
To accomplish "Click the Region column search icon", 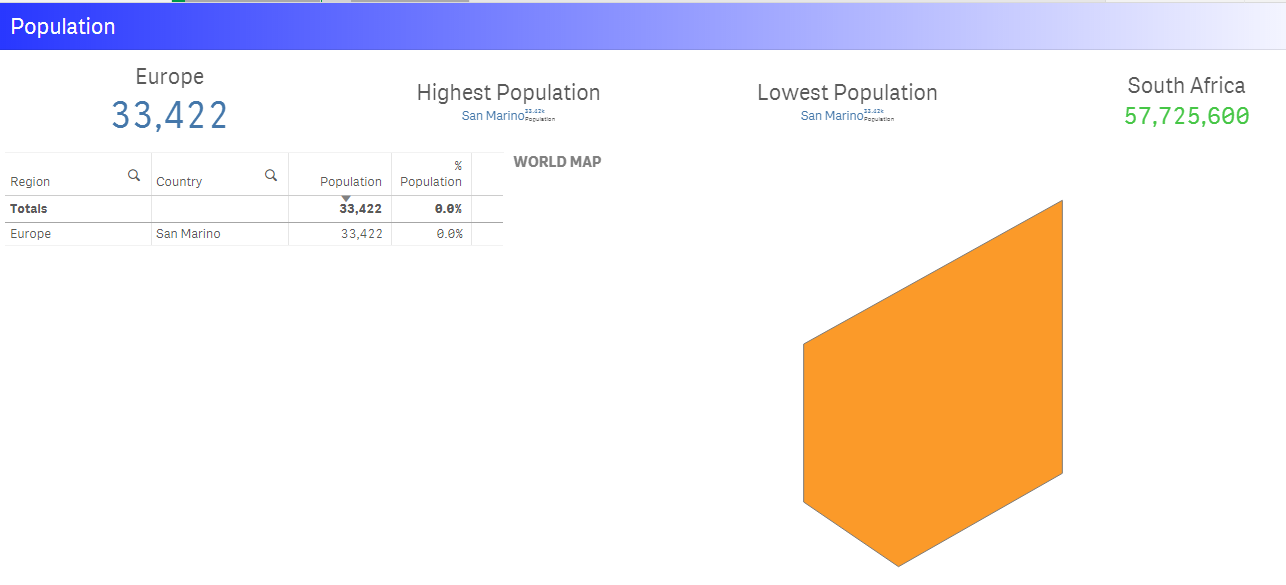I will point(134,175).
